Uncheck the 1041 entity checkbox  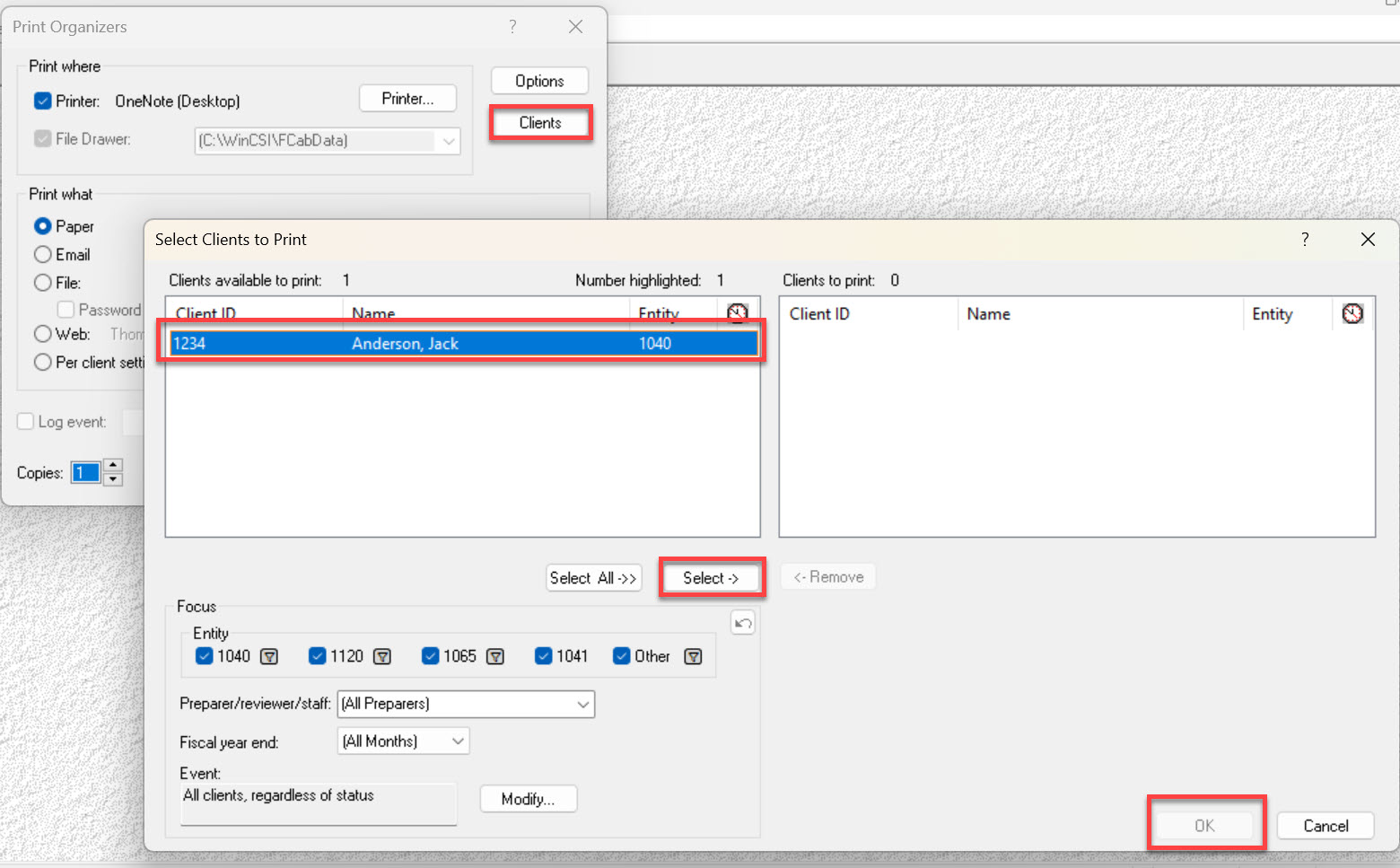(x=543, y=656)
